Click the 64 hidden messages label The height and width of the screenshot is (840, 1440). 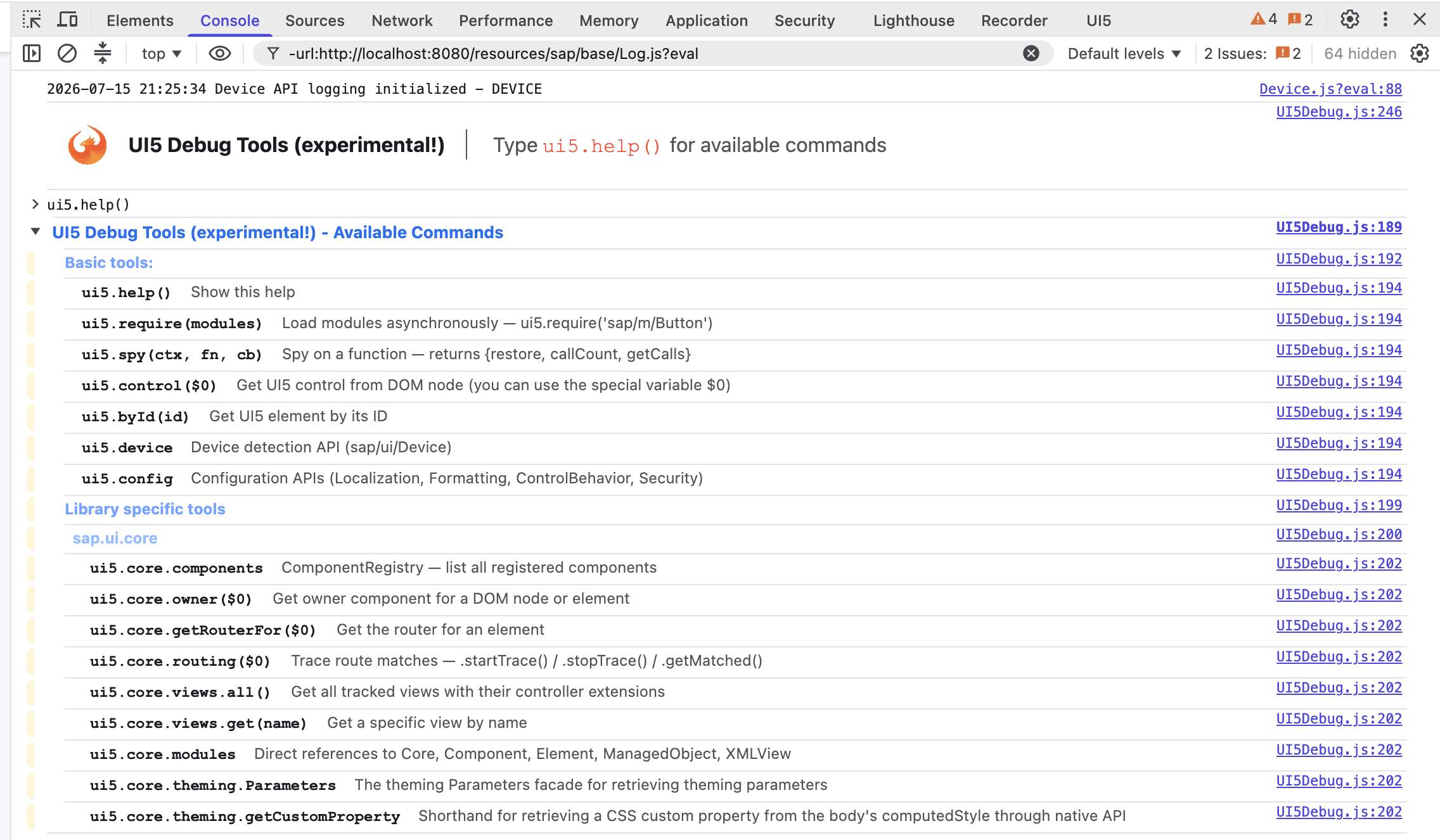[x=1360, y=54]
